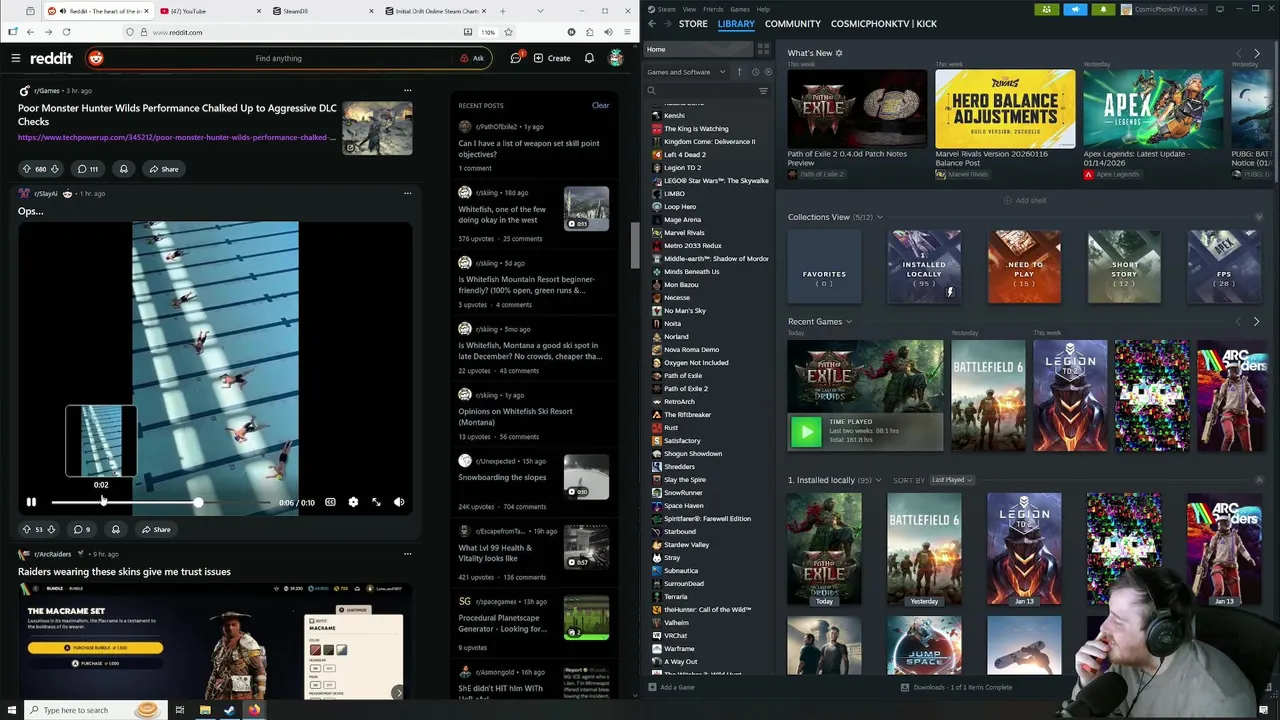
Task: Expand the Collections View dropdown
Action: coord(879,217)
